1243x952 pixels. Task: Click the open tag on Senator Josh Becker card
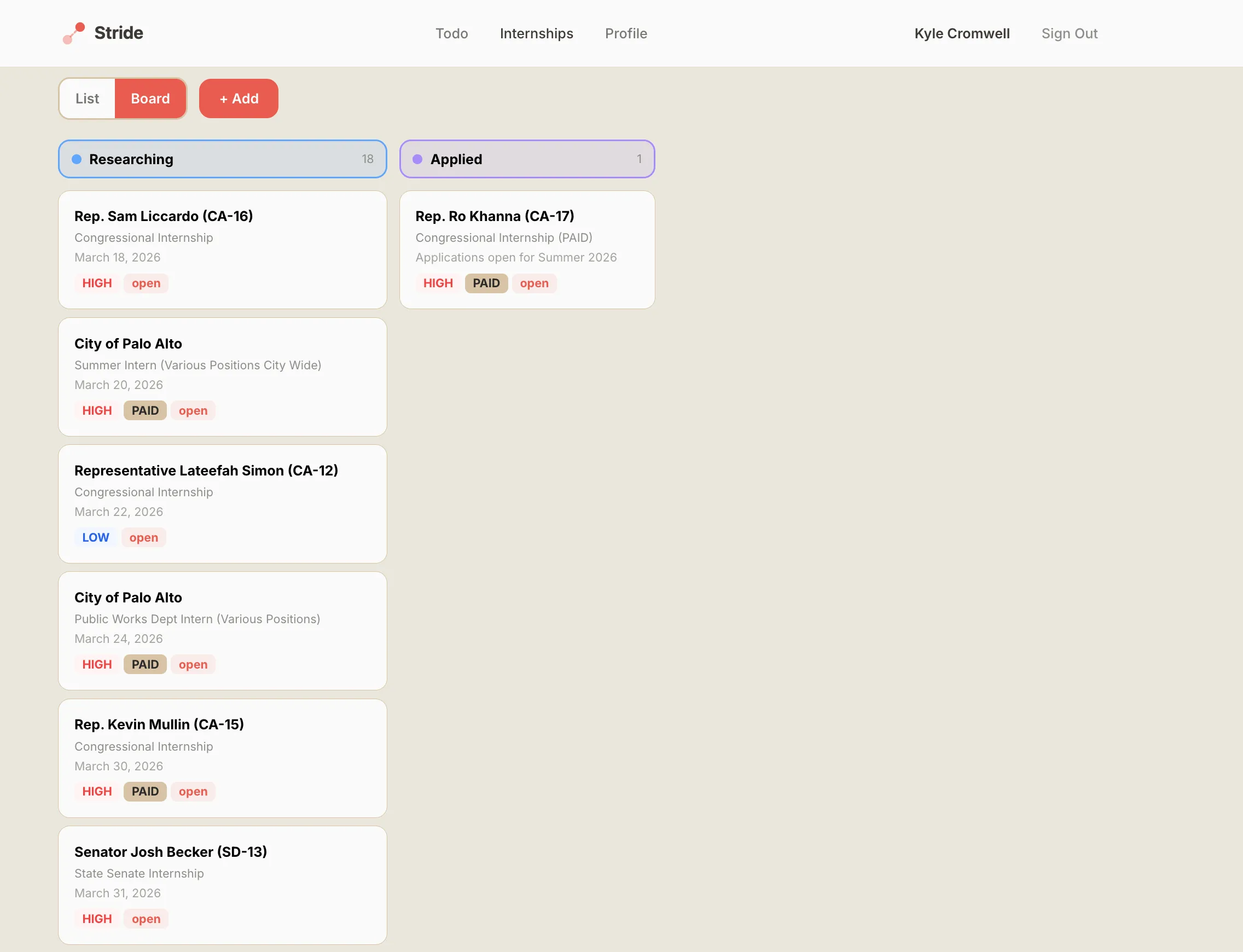point(146,919)
